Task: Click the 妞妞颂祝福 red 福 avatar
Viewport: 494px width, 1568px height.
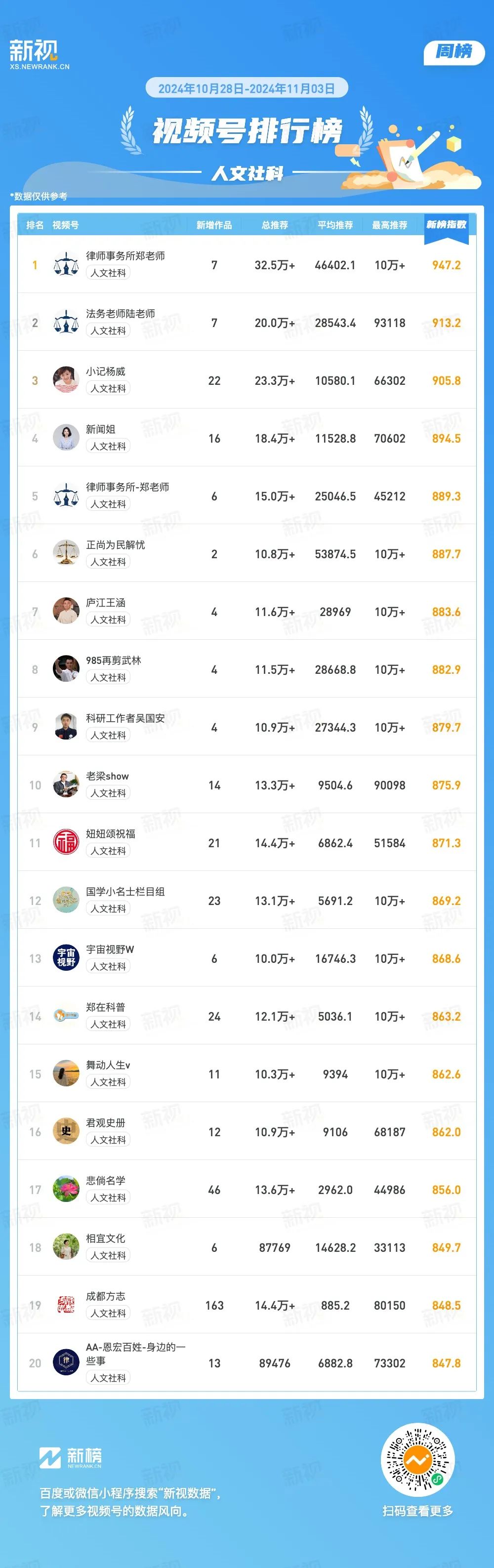Action: (66, 843)
